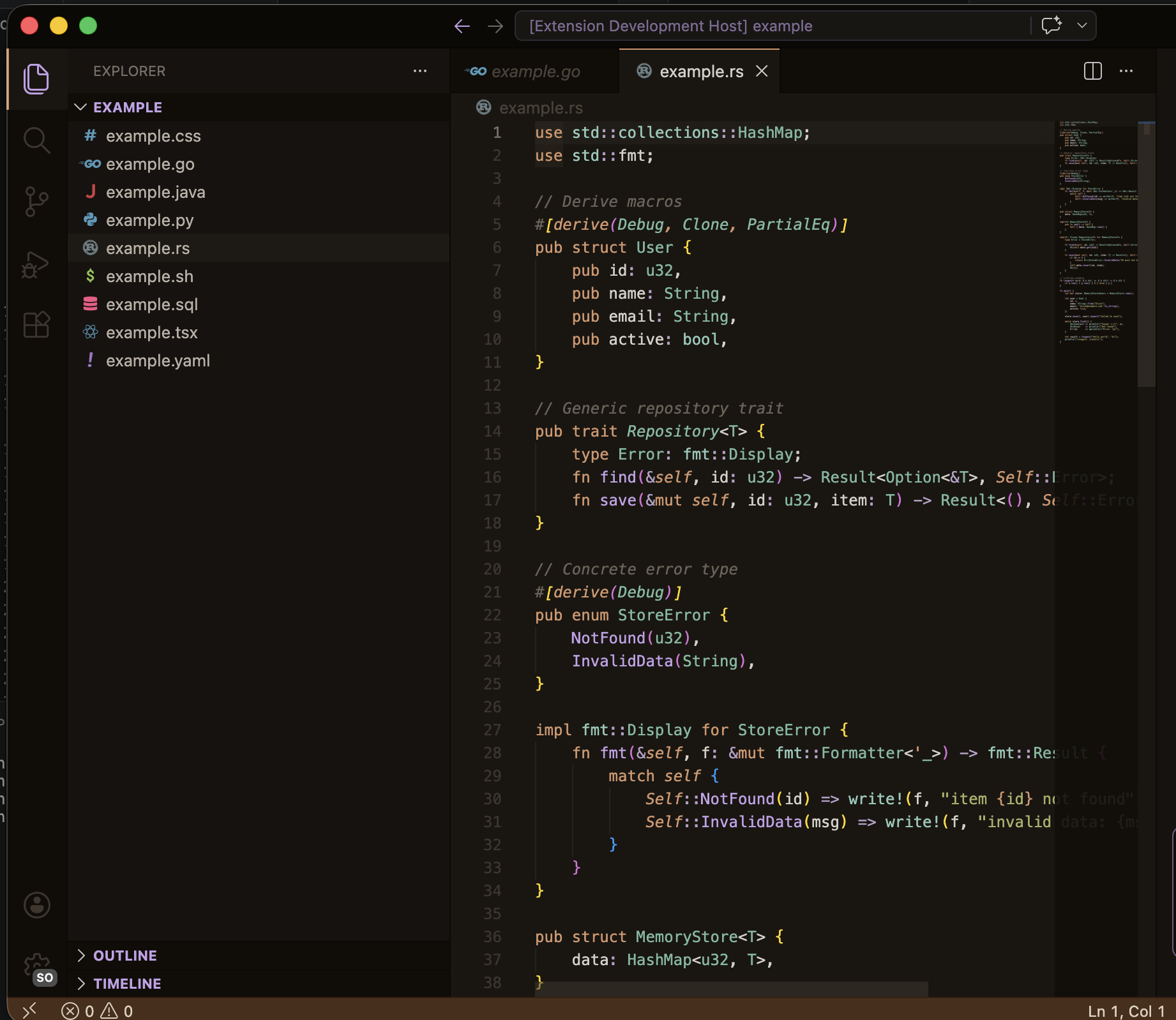Go forward with the right arrow
This screenshot has height=1020, width=1176.
[x=495, y=26]
